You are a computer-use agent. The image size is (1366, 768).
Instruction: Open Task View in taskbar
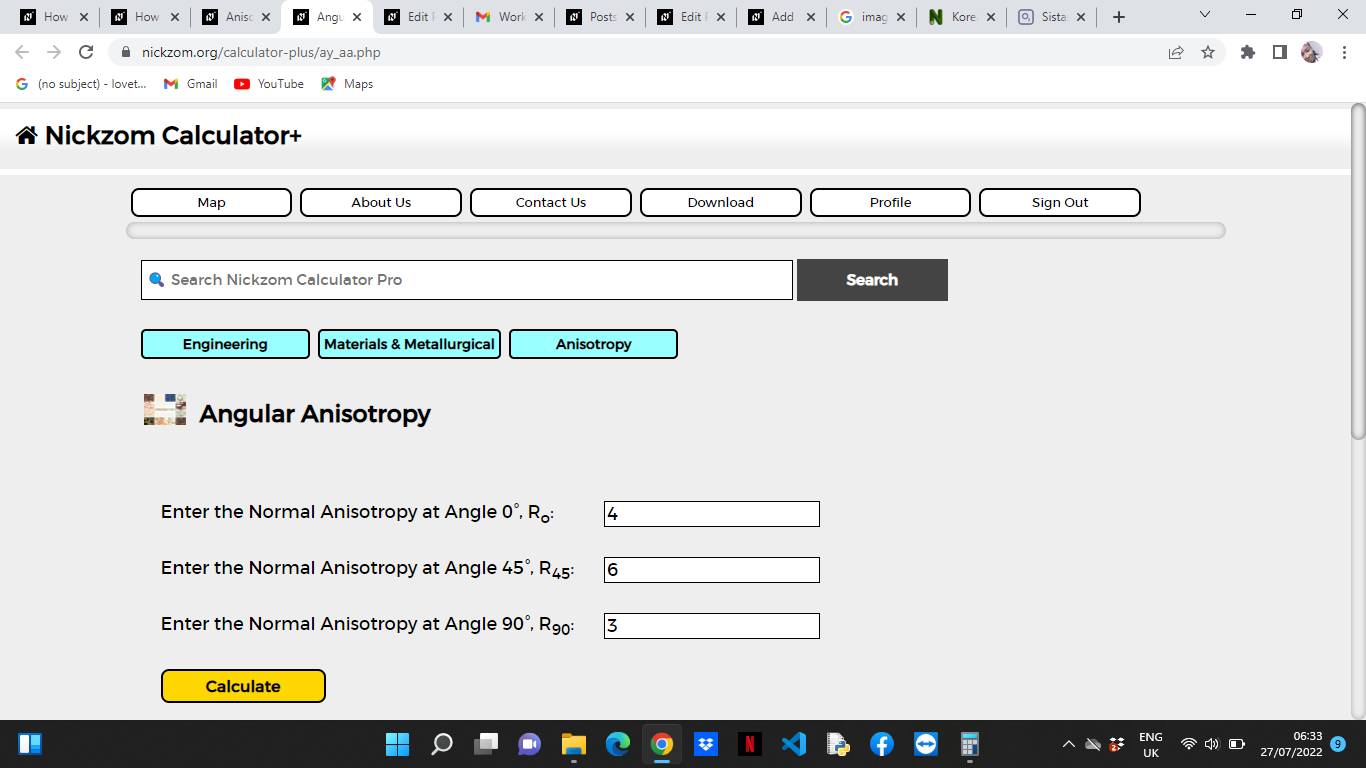coord(486,744)
